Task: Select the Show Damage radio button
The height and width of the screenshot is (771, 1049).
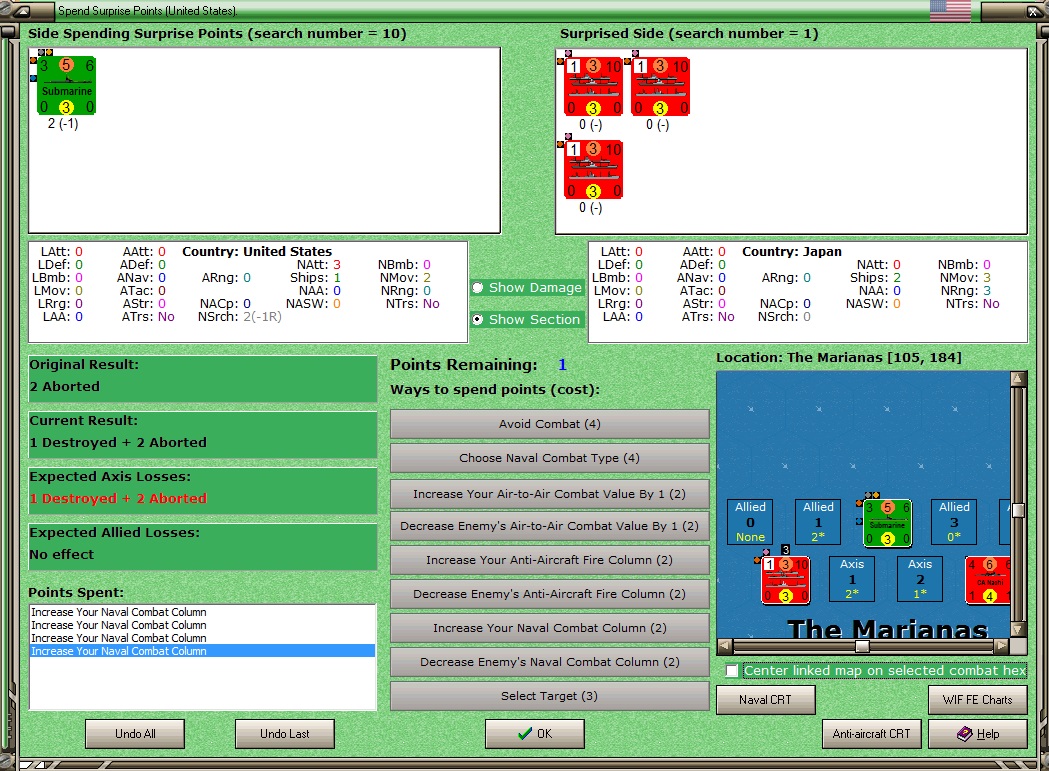Action: 478,288
